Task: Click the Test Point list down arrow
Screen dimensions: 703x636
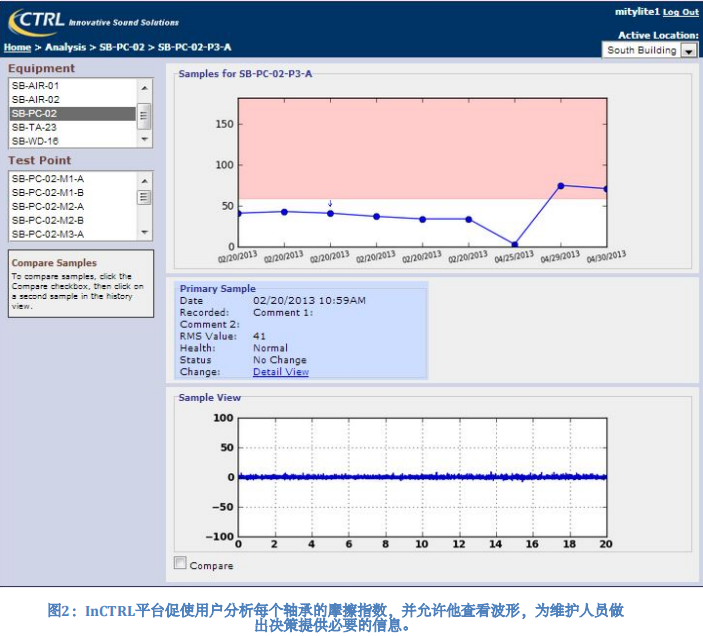Action: click(x=146, y=233)
